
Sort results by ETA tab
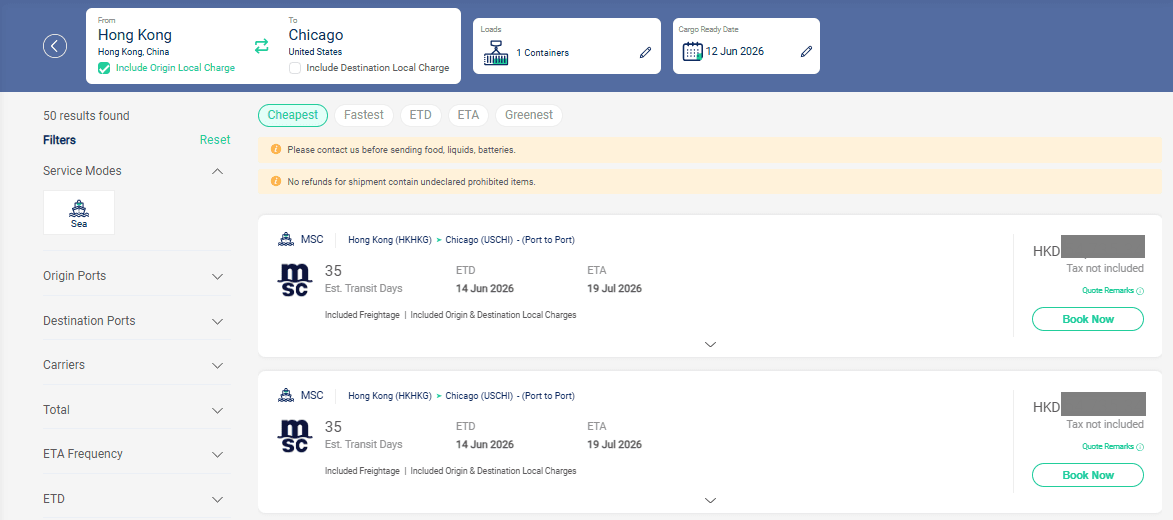[468, 115]
